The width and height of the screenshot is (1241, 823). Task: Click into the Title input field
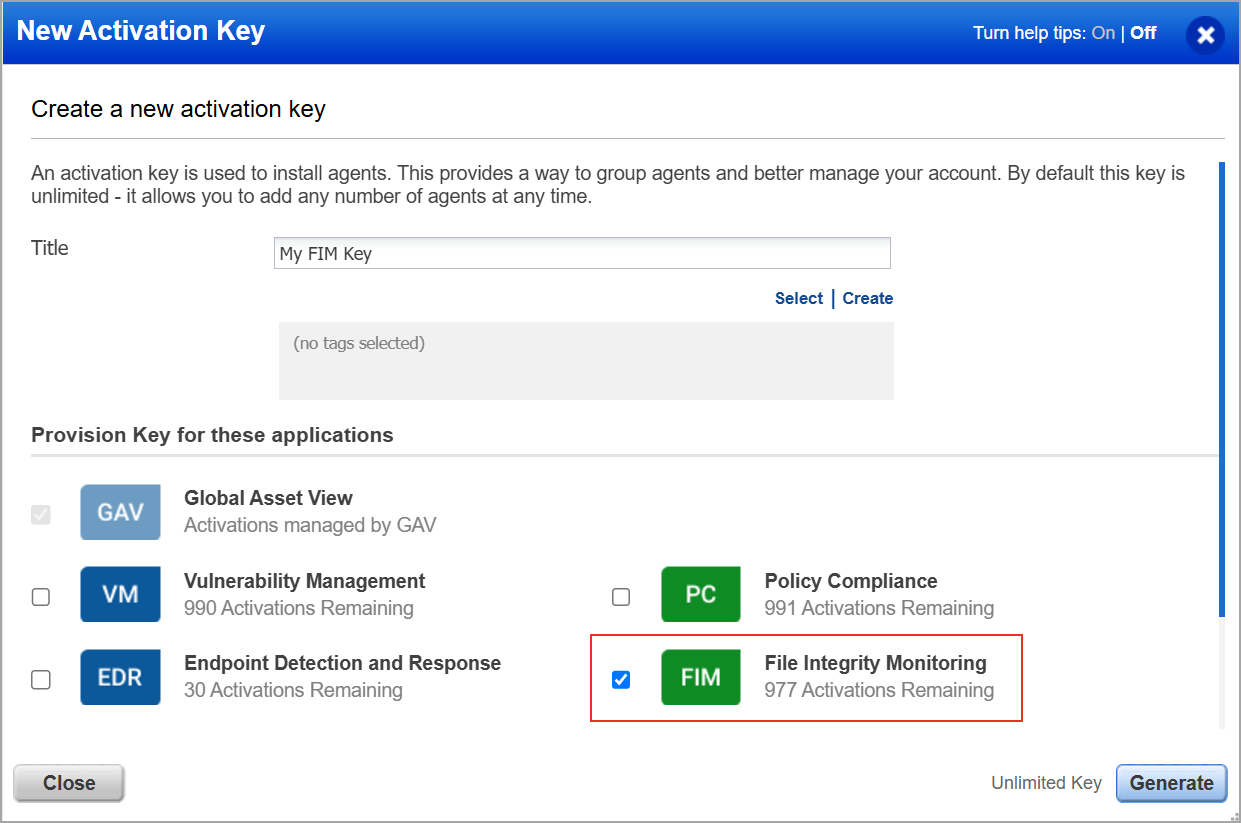582,253
